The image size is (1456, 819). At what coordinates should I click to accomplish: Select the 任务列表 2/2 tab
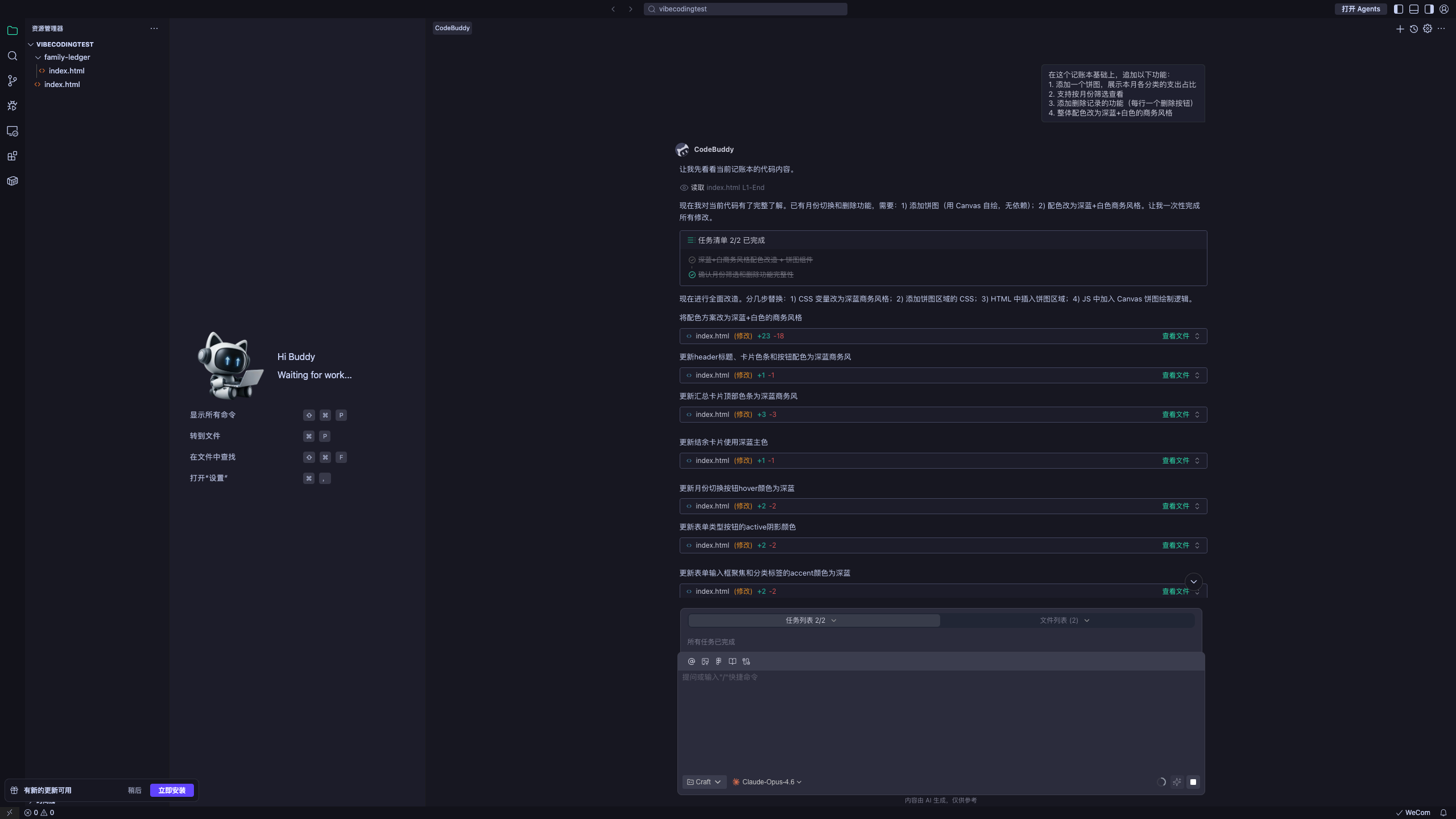click(812, 621)
